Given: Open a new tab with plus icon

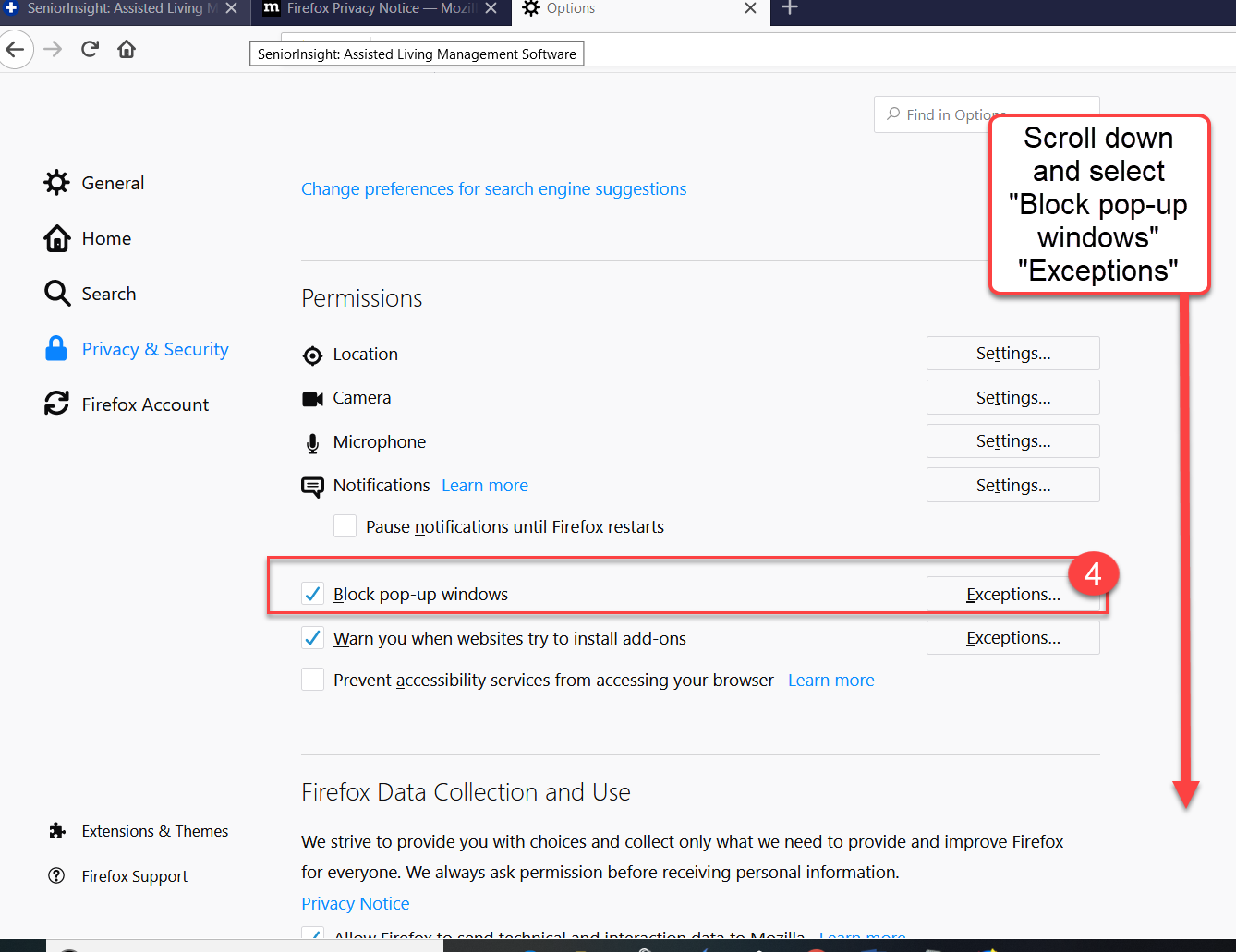Looking at the screenshot, I should pyautogui.click(x=790, y=8).
